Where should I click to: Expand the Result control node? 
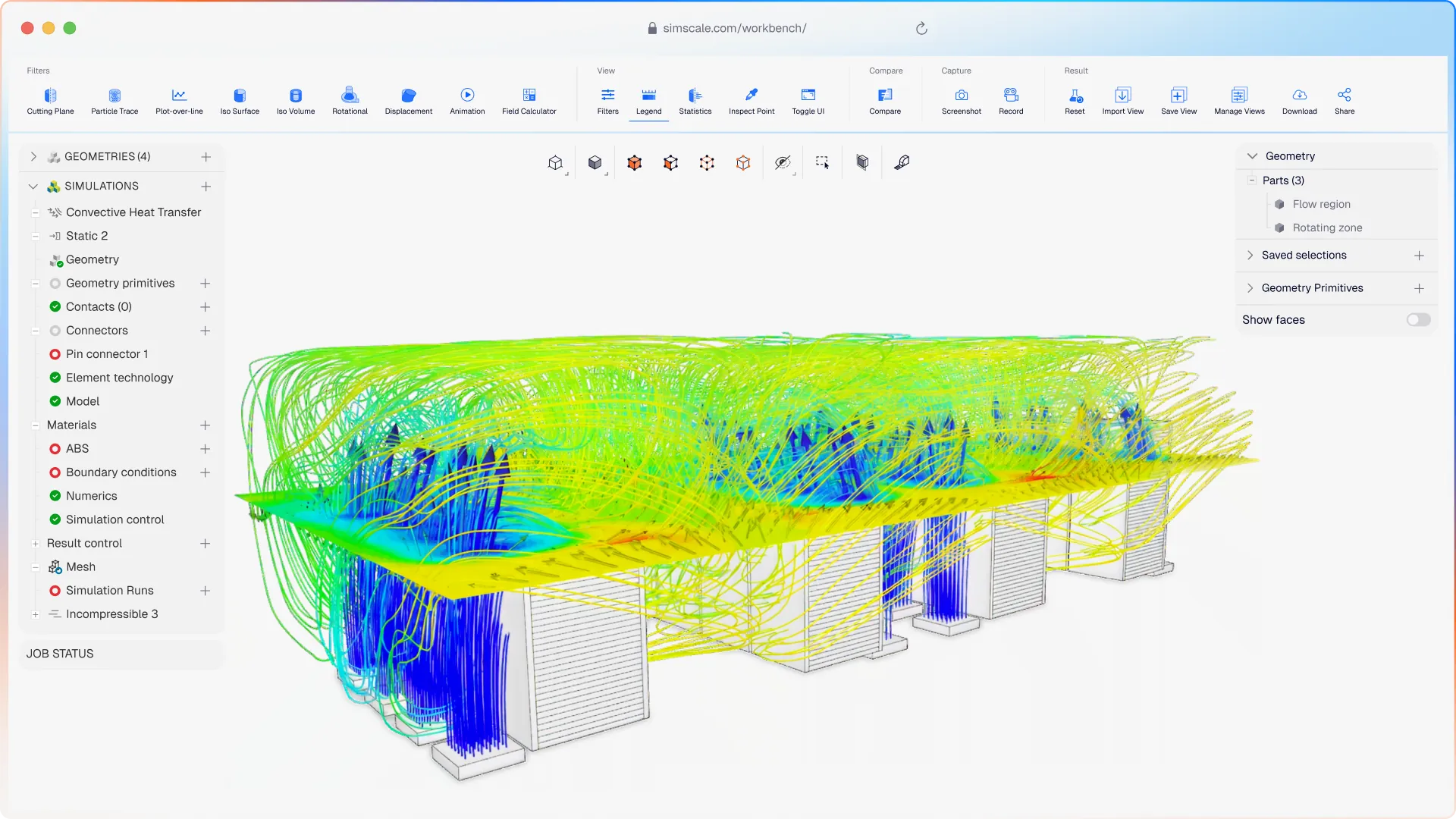[36, 544]
